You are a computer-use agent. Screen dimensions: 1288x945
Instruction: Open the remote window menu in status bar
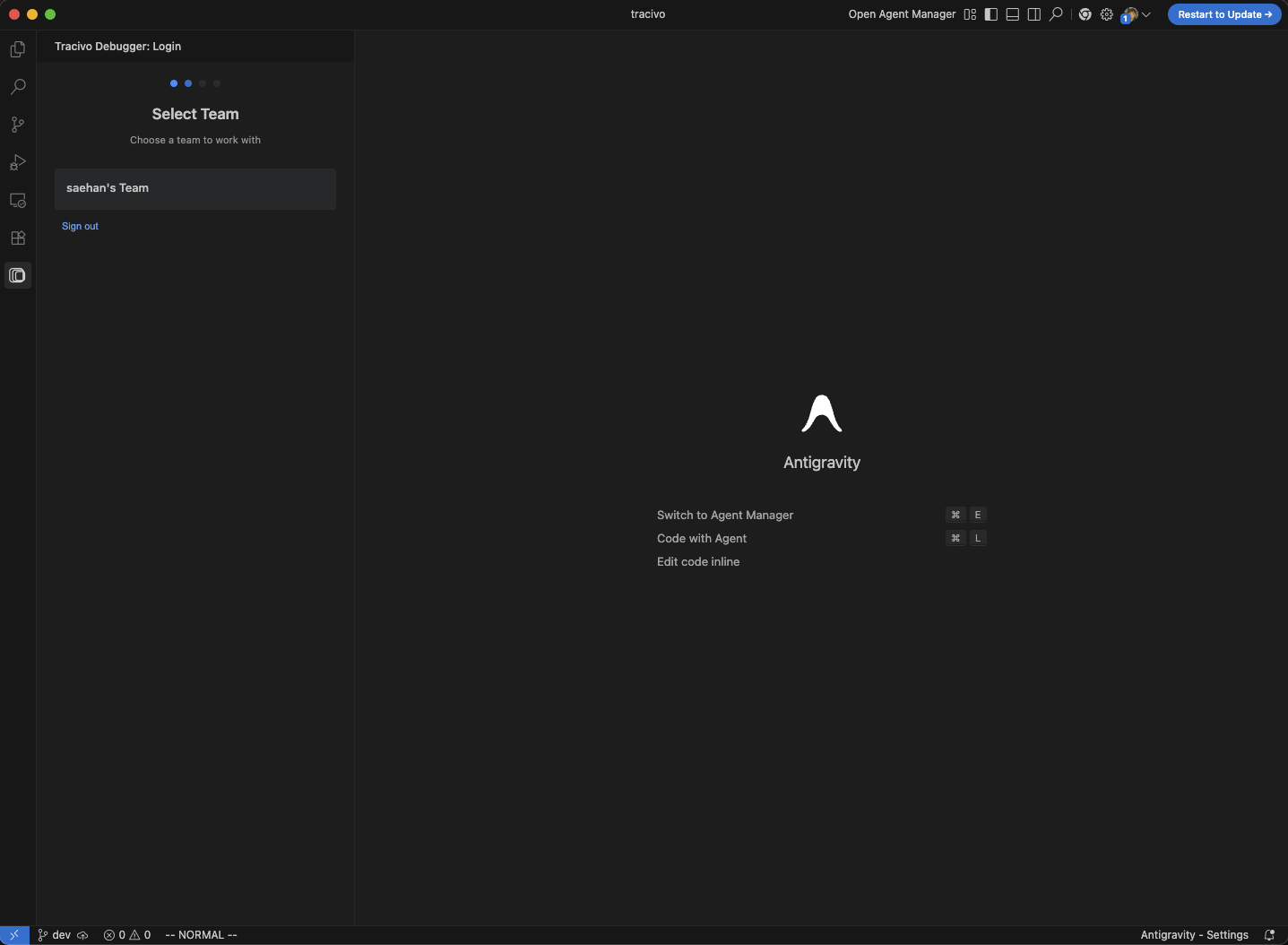(14, 935)
